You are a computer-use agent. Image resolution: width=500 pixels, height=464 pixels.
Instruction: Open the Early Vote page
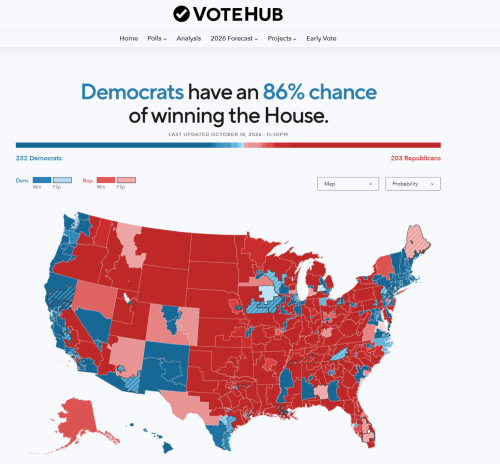321,39
